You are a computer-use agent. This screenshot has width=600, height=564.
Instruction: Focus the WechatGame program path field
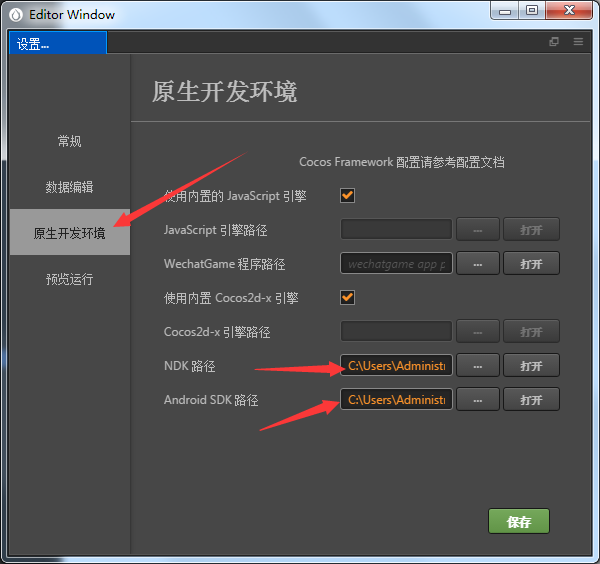(396, 263)
